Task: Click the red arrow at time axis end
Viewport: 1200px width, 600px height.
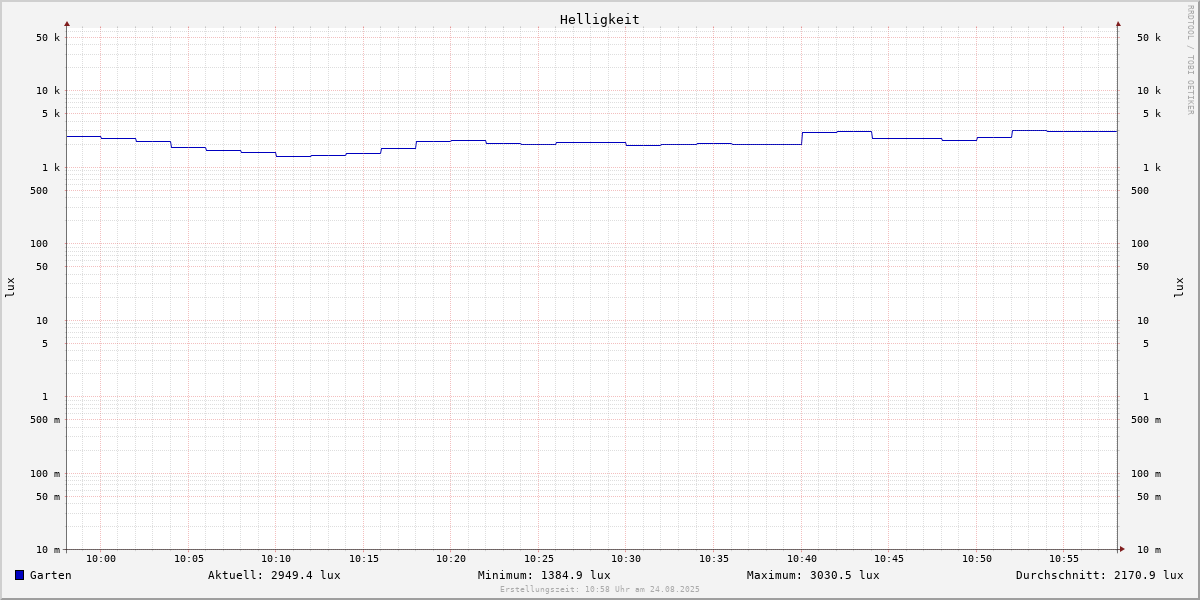Action: [x=1122, y=549]
